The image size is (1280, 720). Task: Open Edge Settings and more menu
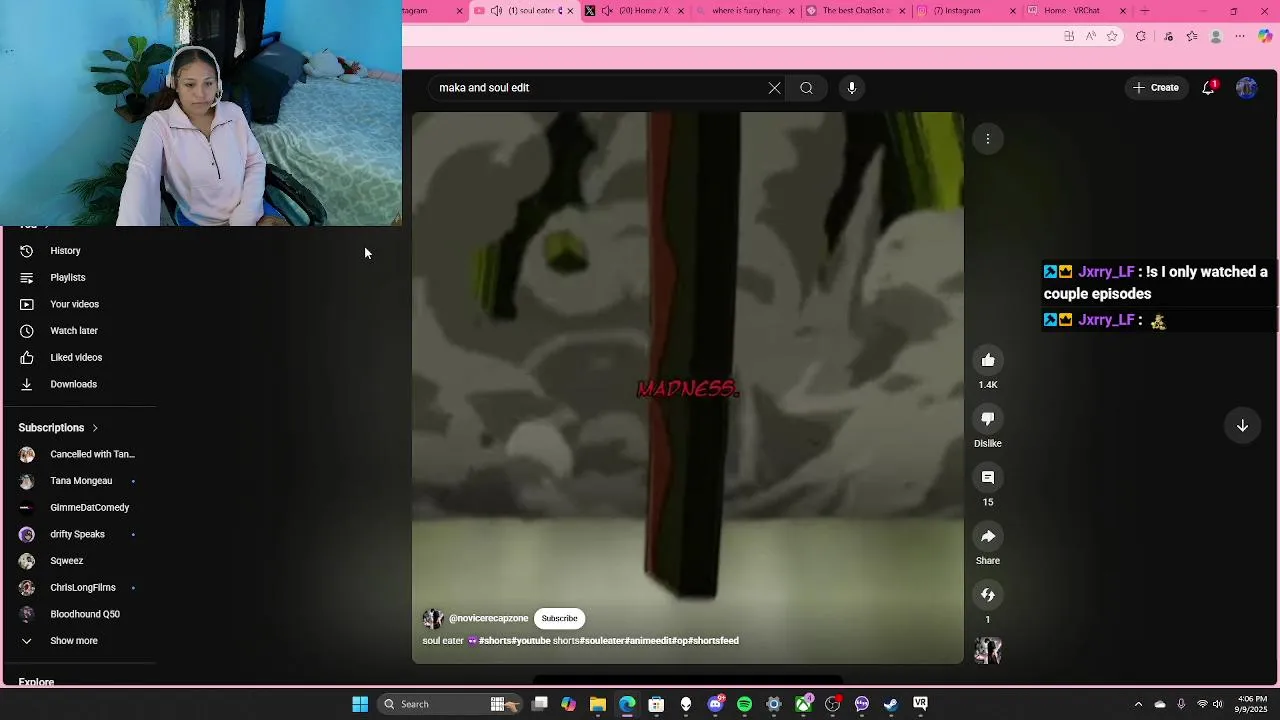pos(1240,36)
